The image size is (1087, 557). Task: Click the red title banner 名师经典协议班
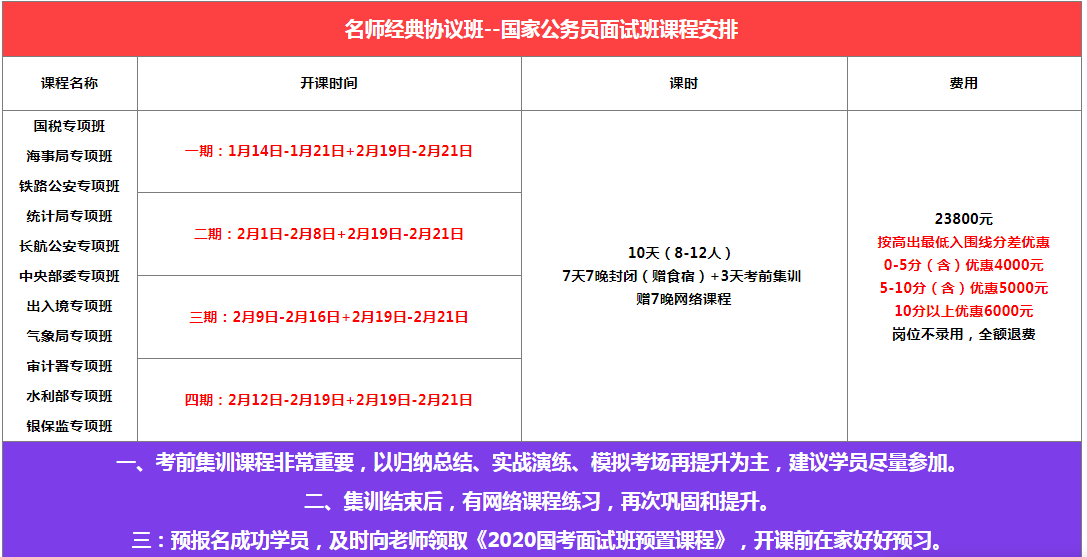point(541,29)
